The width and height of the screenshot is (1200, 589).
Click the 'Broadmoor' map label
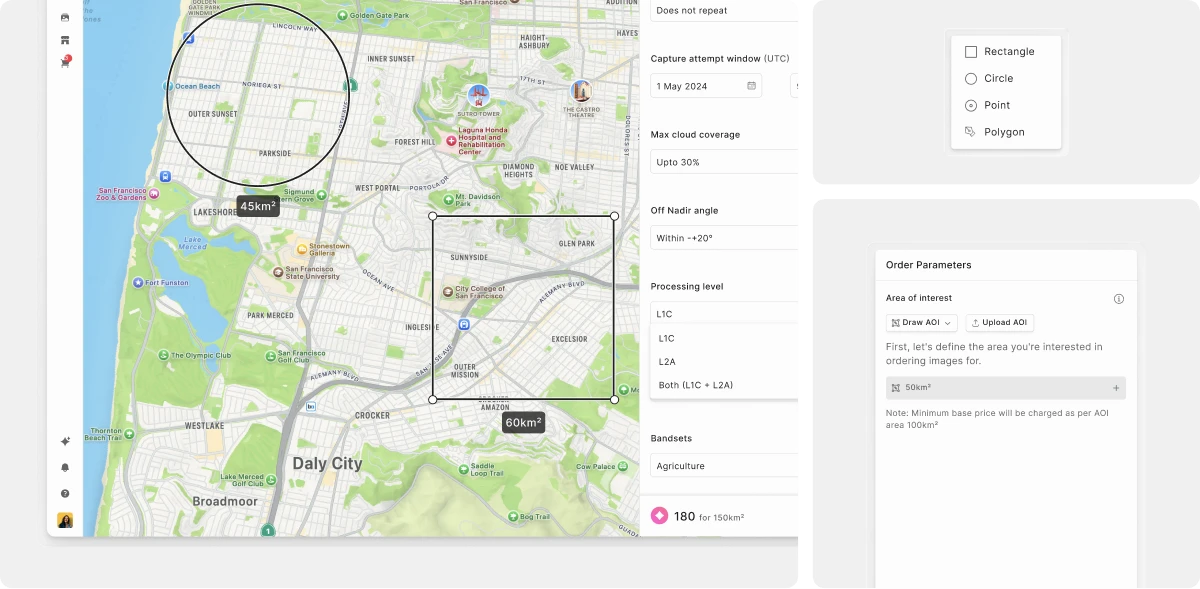(225, 501)
